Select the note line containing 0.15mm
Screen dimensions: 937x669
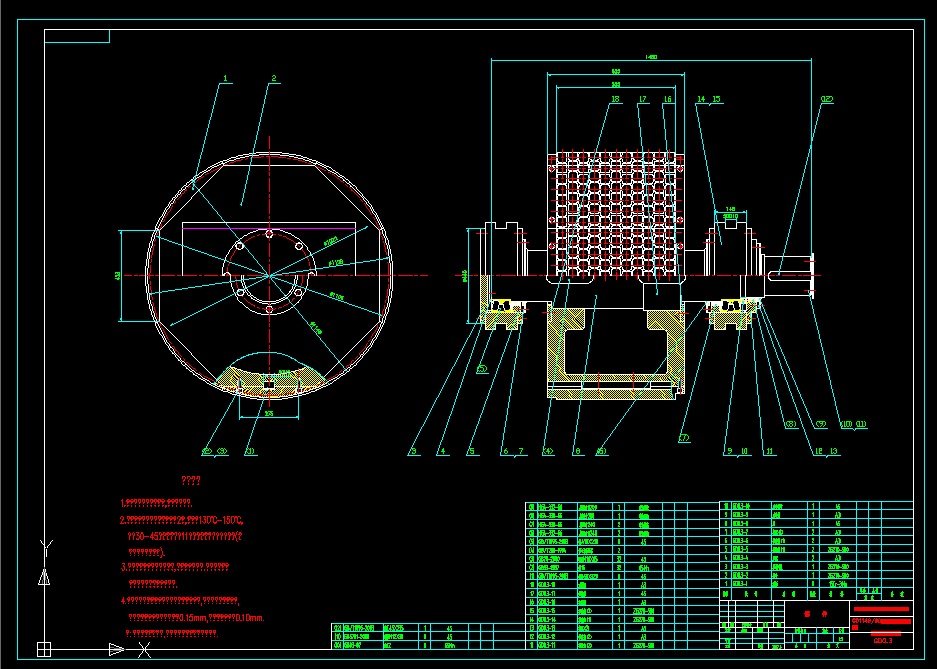coord(196,618)
